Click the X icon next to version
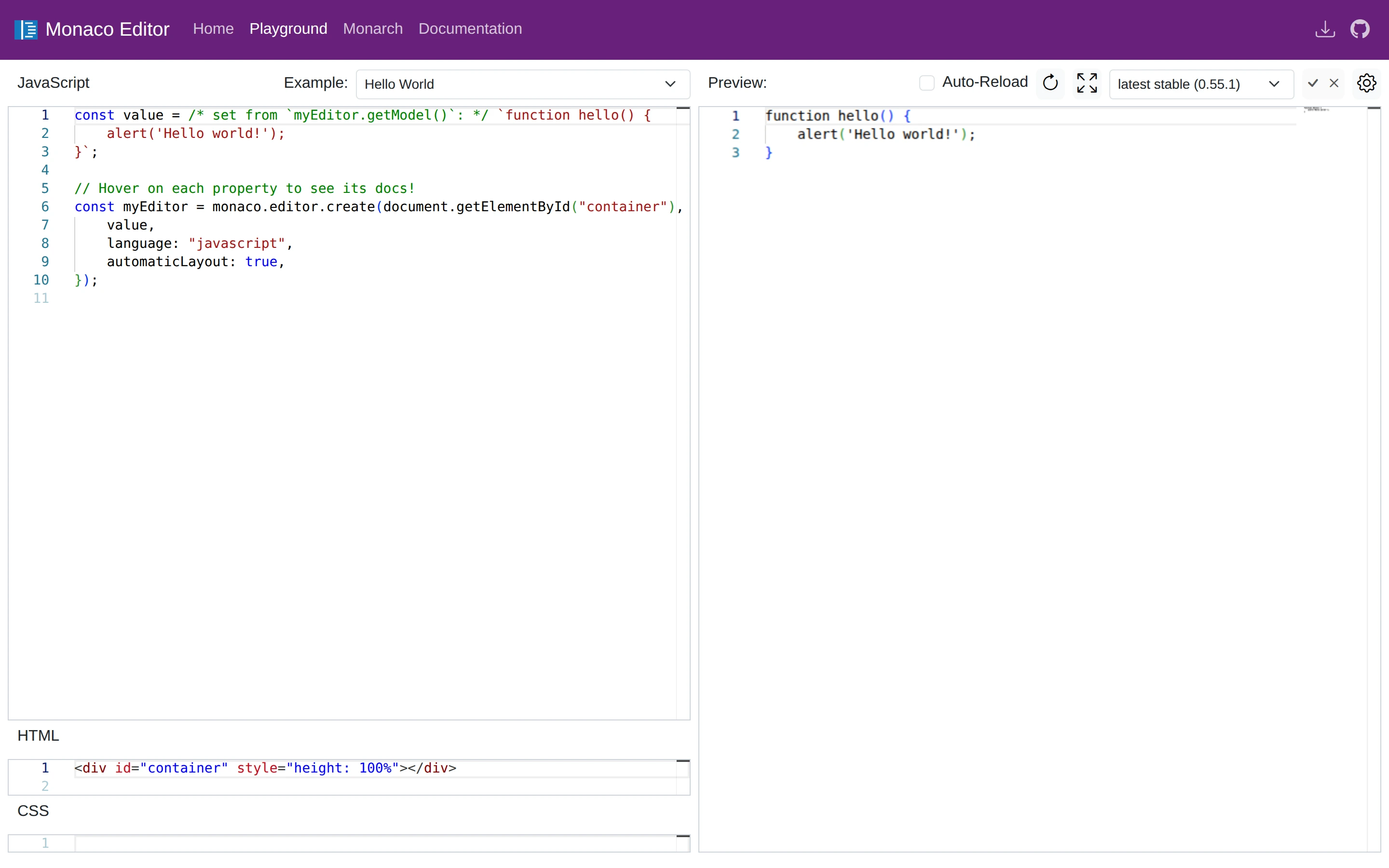 click(x=1335, y=83)
